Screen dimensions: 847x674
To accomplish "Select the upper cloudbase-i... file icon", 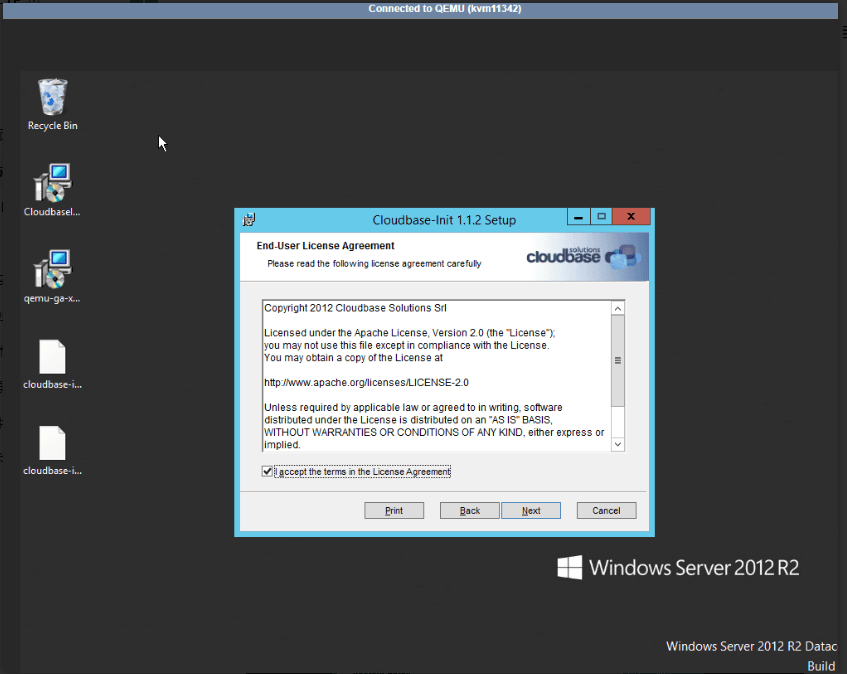I will tap(52, 364).
